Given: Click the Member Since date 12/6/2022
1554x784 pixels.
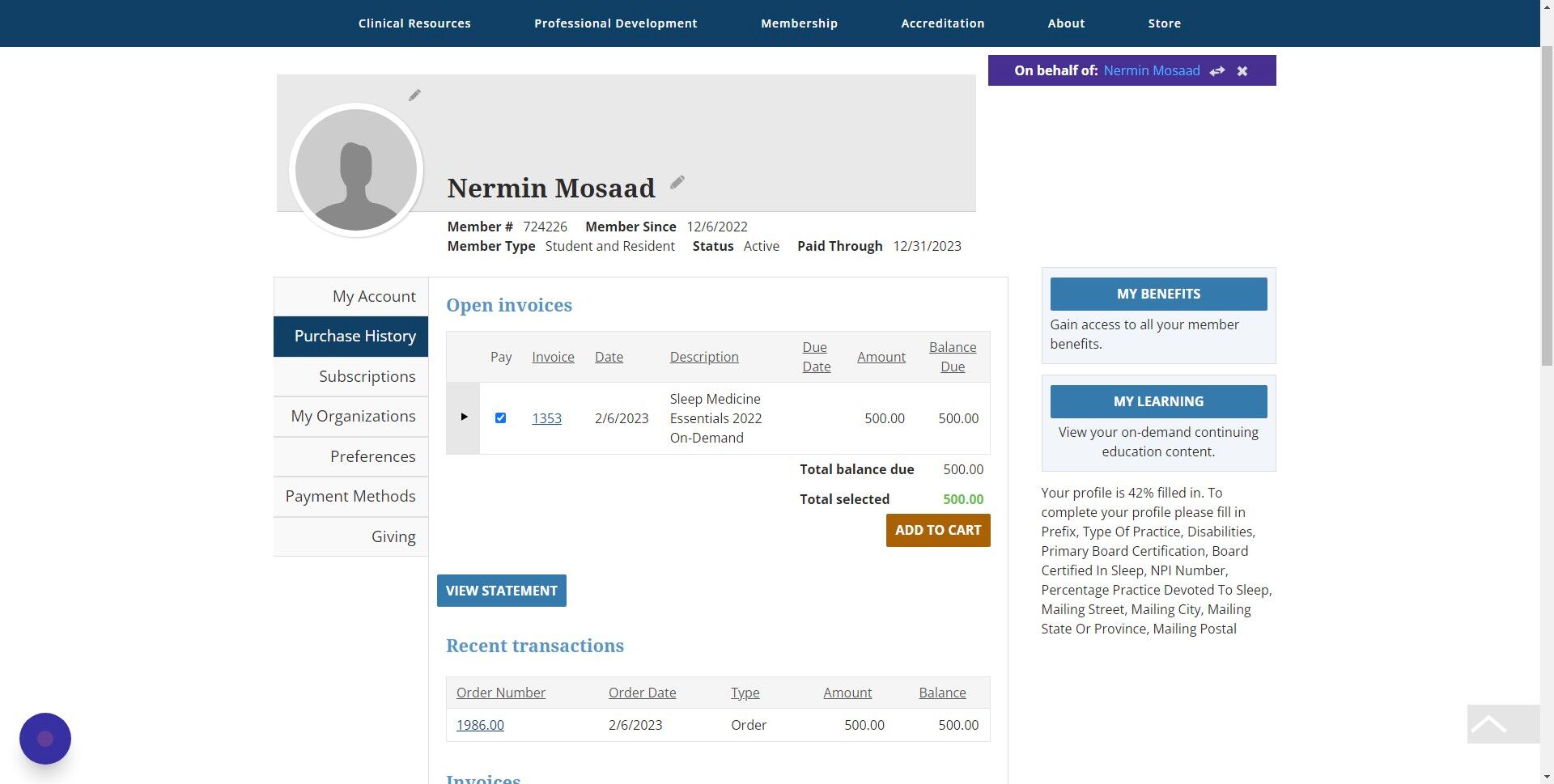Looking at the screenshot, I should 717,227.
